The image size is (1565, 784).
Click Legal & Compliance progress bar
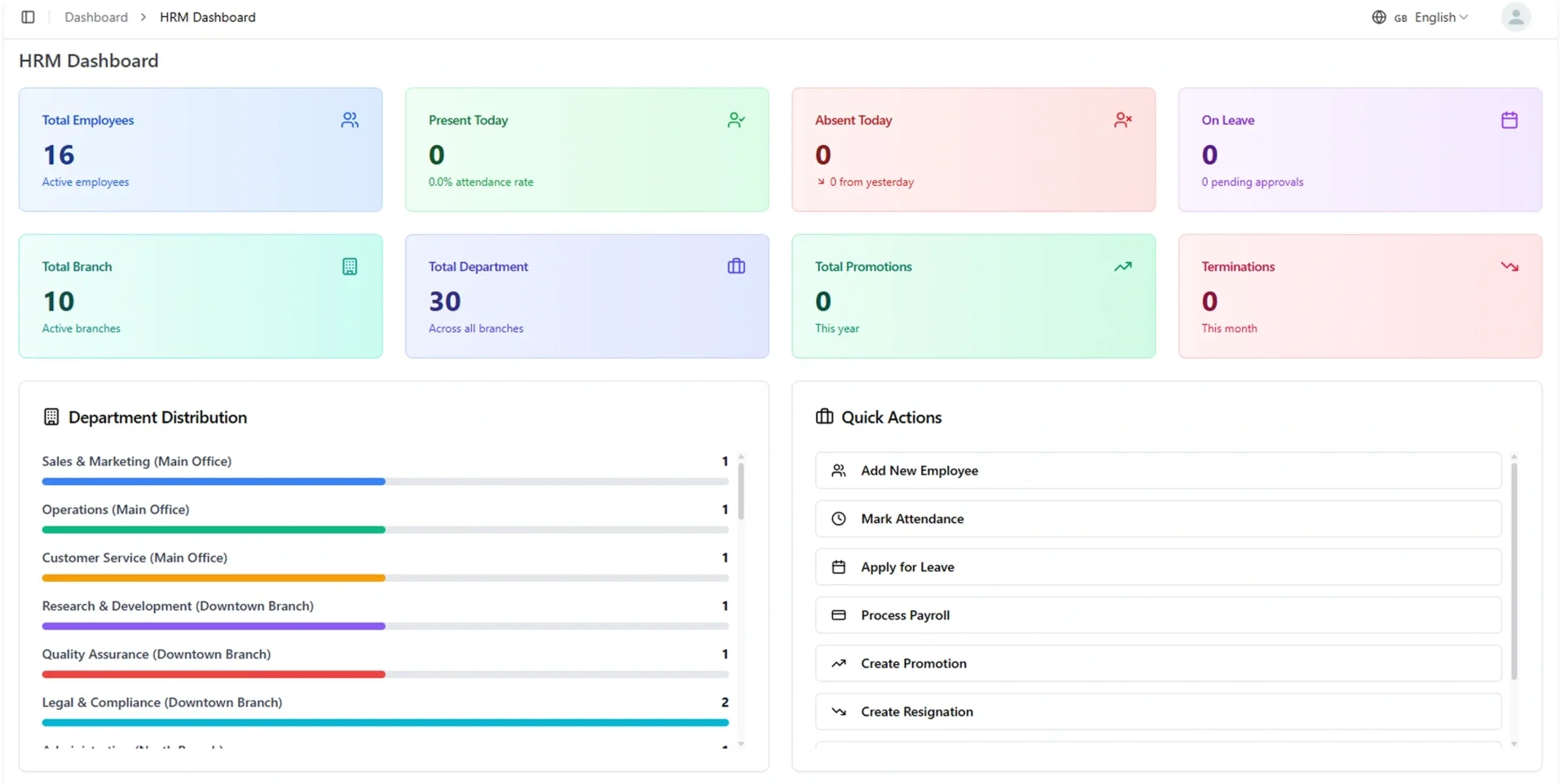(x=385, y=722)
